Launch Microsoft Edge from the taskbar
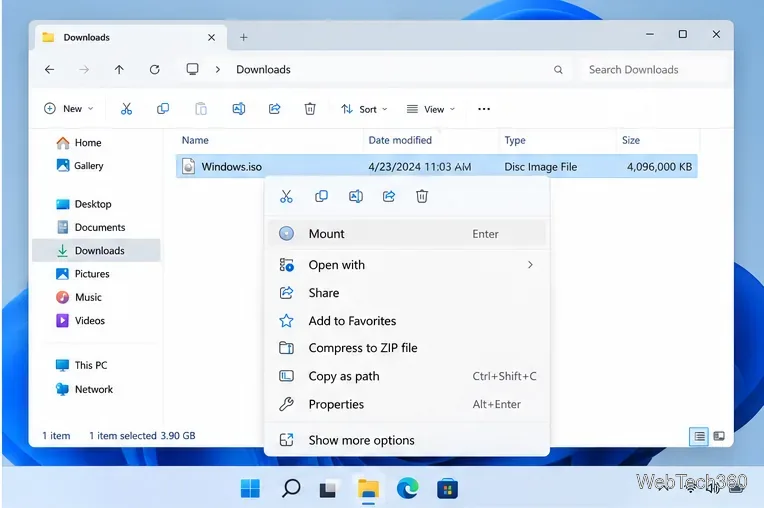 408,488
